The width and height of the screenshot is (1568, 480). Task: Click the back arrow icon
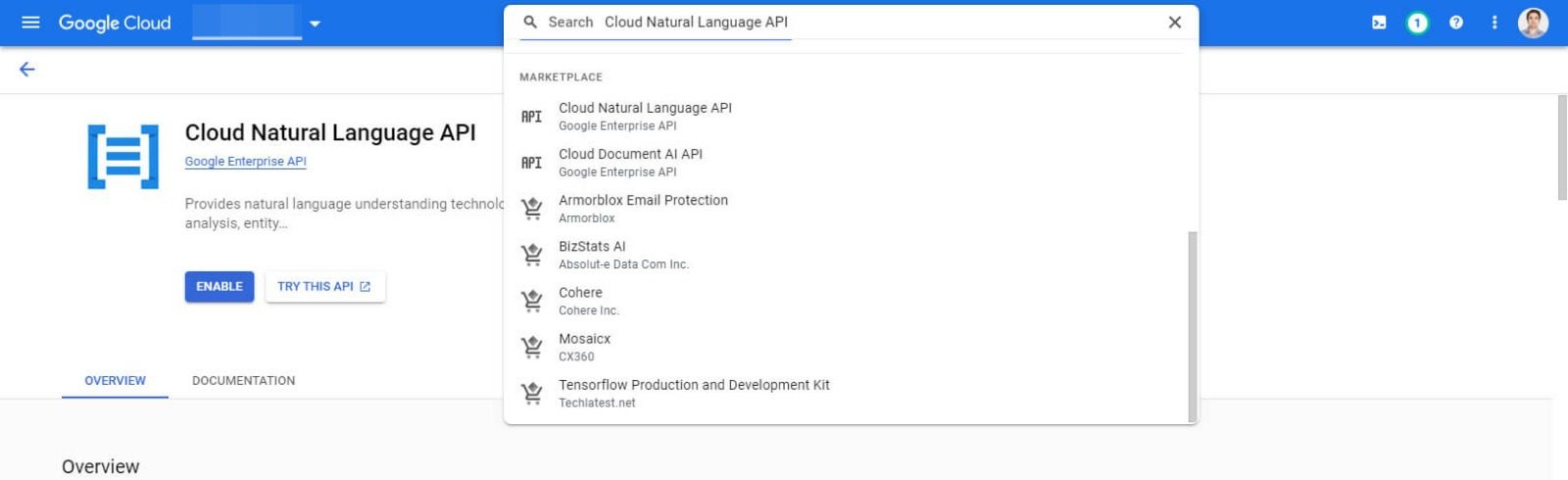(27, 70)
